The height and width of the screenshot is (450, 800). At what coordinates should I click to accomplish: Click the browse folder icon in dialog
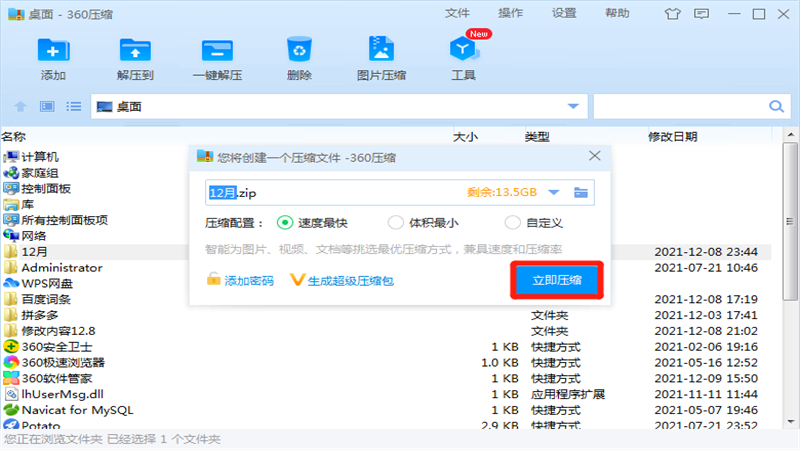pyautogui.click(x=581, y=192)
